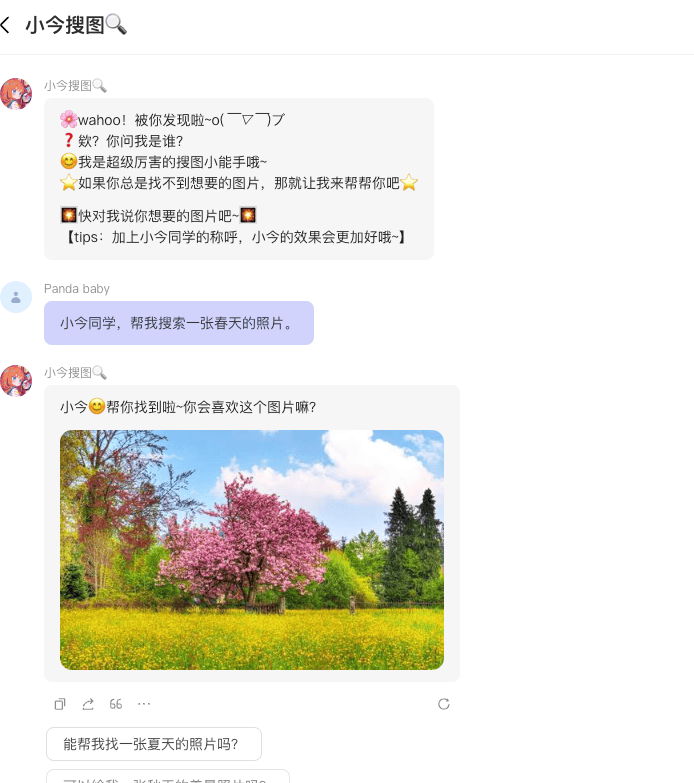The image size is (694, 783).
Task: Share the bot's reply with arrow icon
Action: pos(88,704)
